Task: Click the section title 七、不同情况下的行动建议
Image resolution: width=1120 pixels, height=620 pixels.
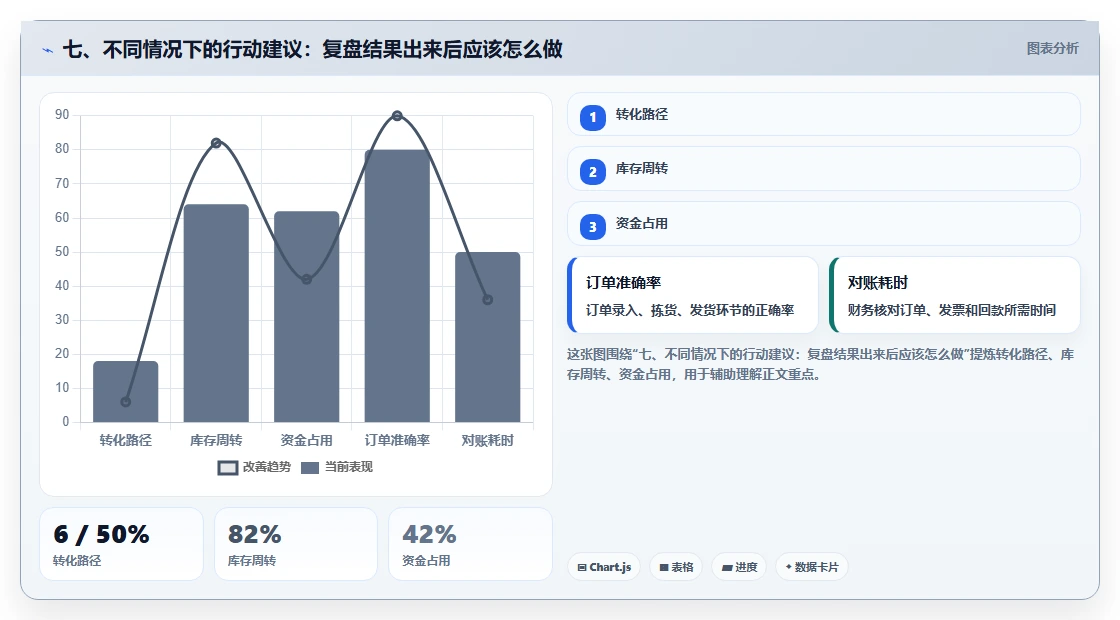Action: [313, 49]
